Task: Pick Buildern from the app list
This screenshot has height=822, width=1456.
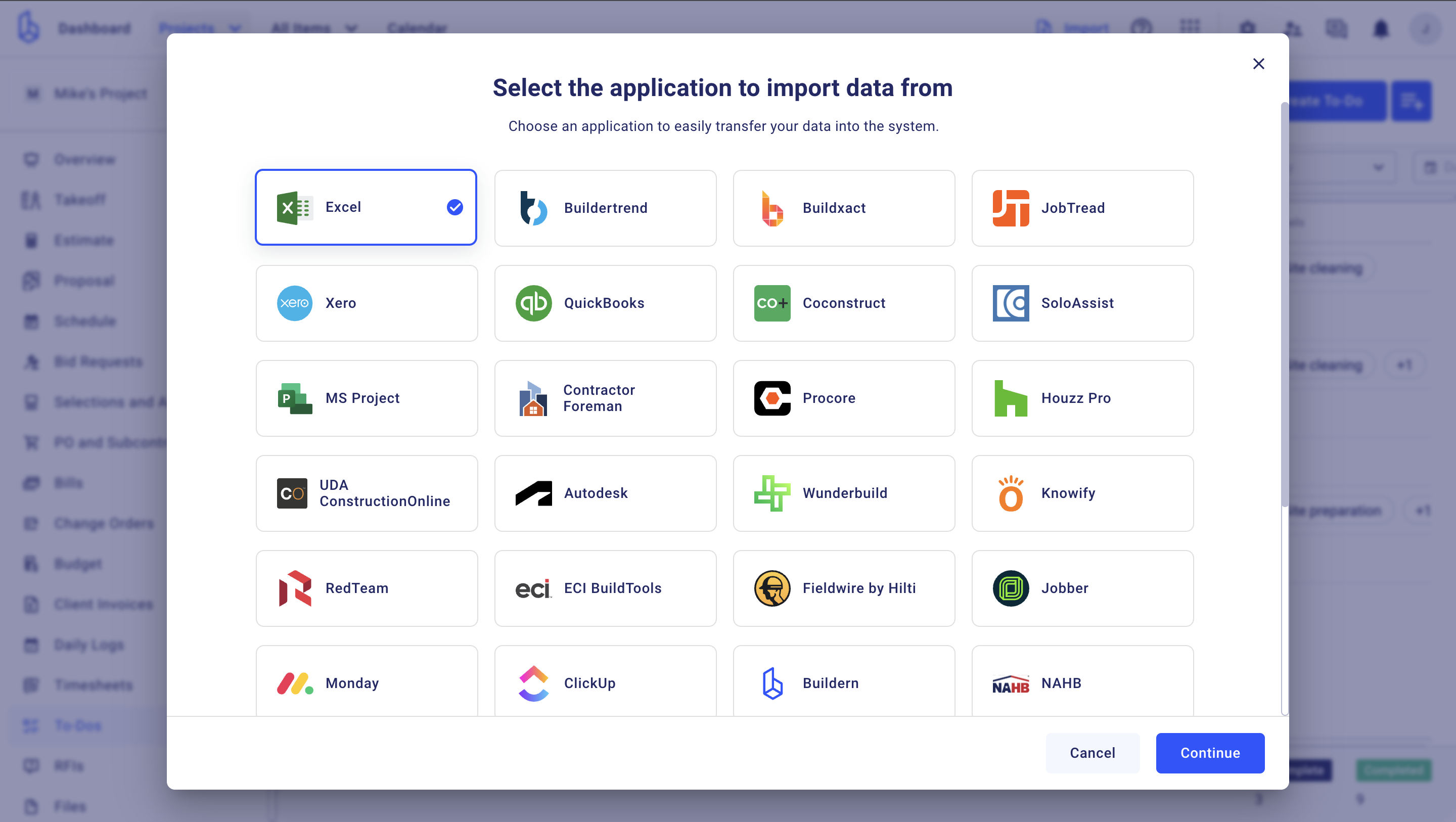Action: click(x=844, y=680)
